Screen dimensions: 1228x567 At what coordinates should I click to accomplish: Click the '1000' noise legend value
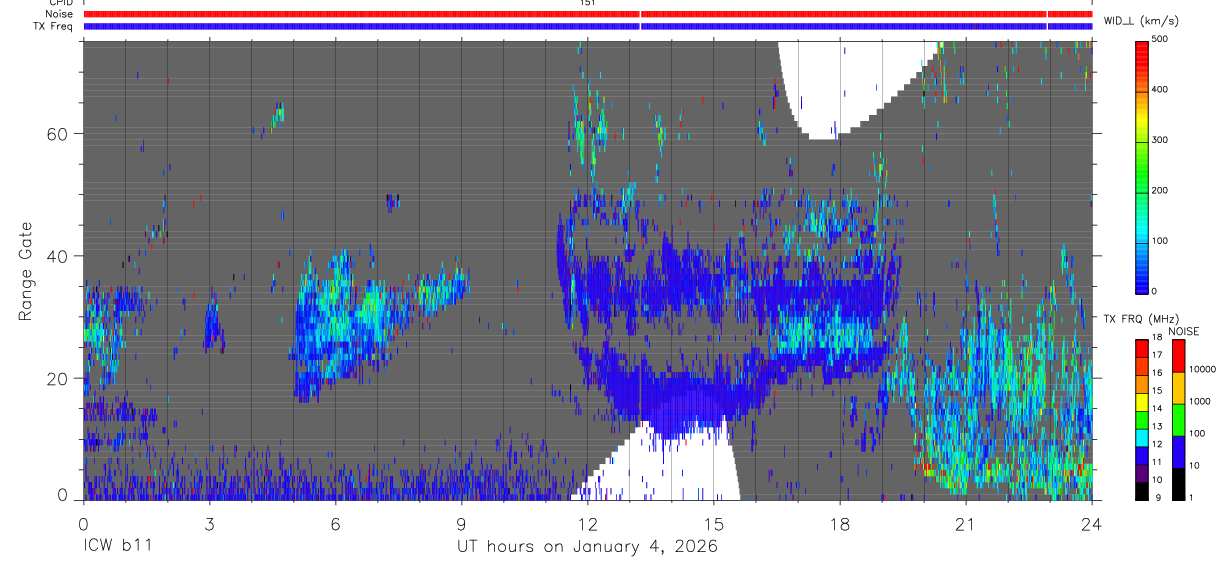[1199, 401]
